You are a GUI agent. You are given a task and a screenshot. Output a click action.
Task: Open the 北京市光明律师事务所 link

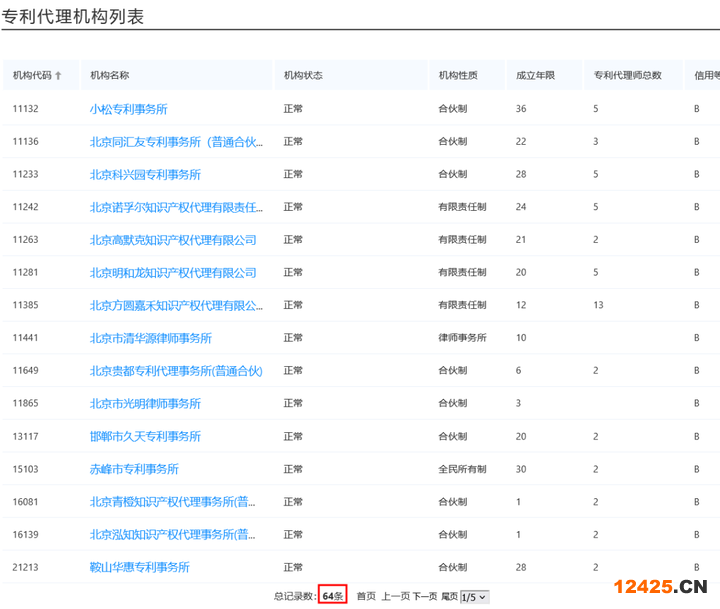click(x=145, y=404)
